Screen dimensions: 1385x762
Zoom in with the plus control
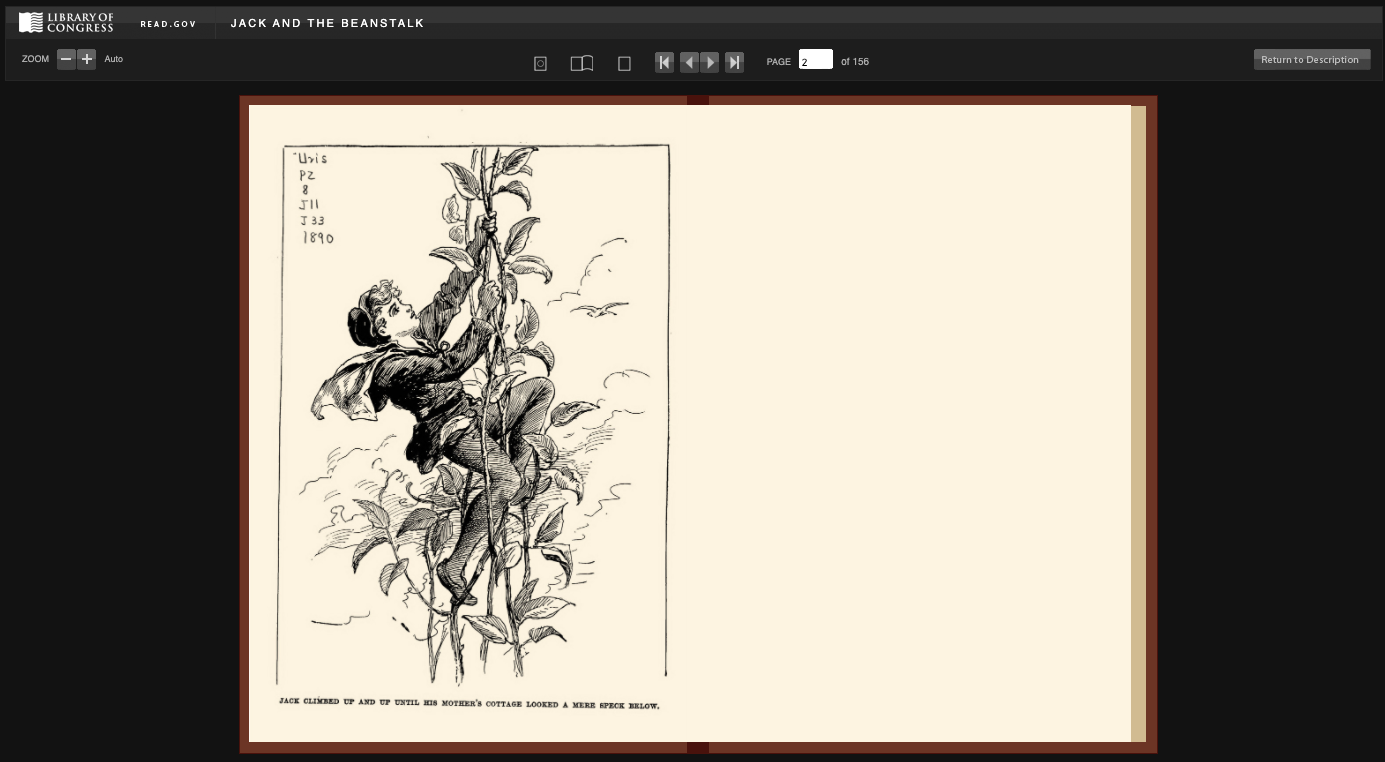[86, 59]
